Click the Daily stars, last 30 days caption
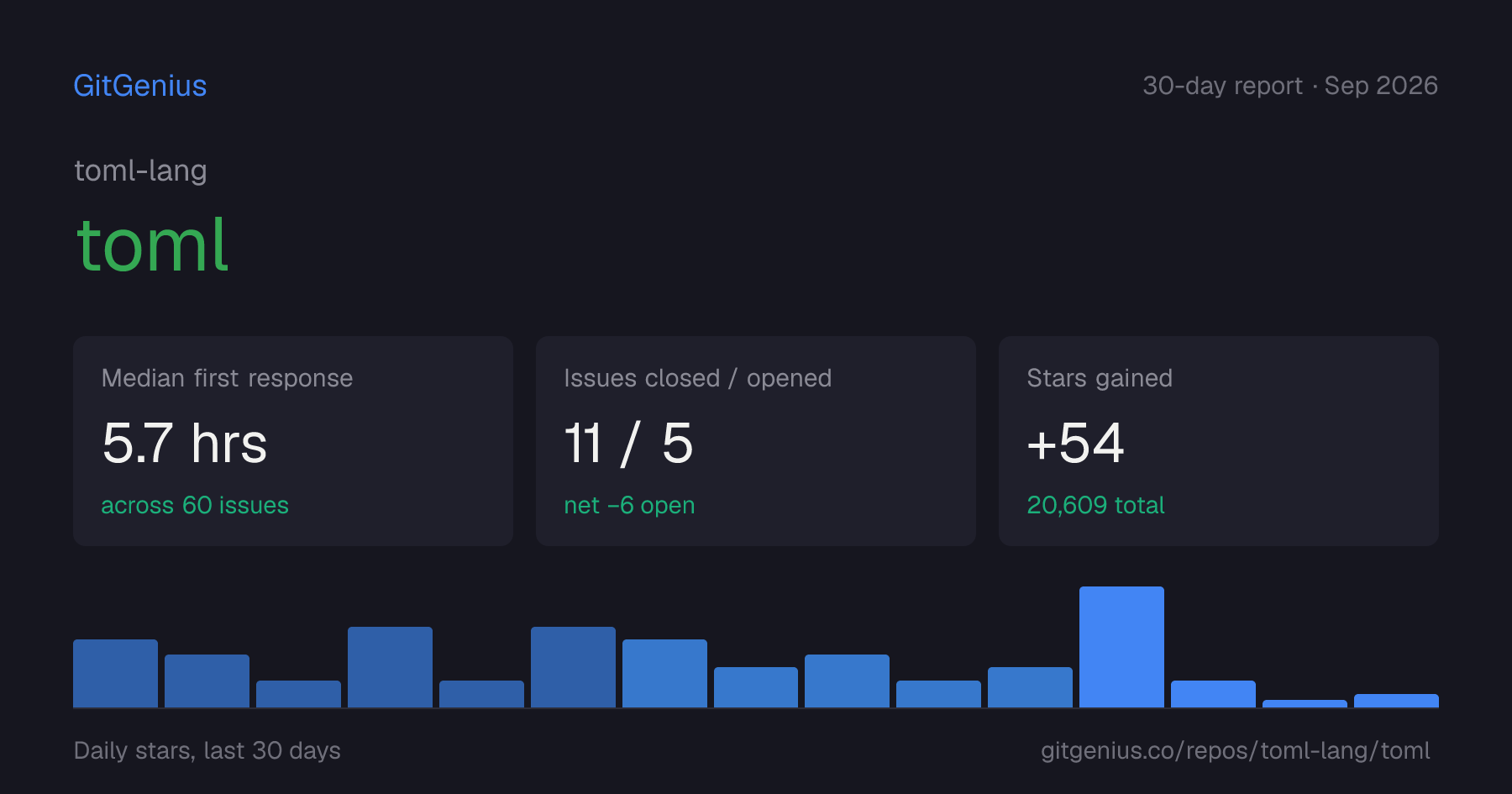Image resolution: width=1512 pixels, height=794 pixels. 207,750
